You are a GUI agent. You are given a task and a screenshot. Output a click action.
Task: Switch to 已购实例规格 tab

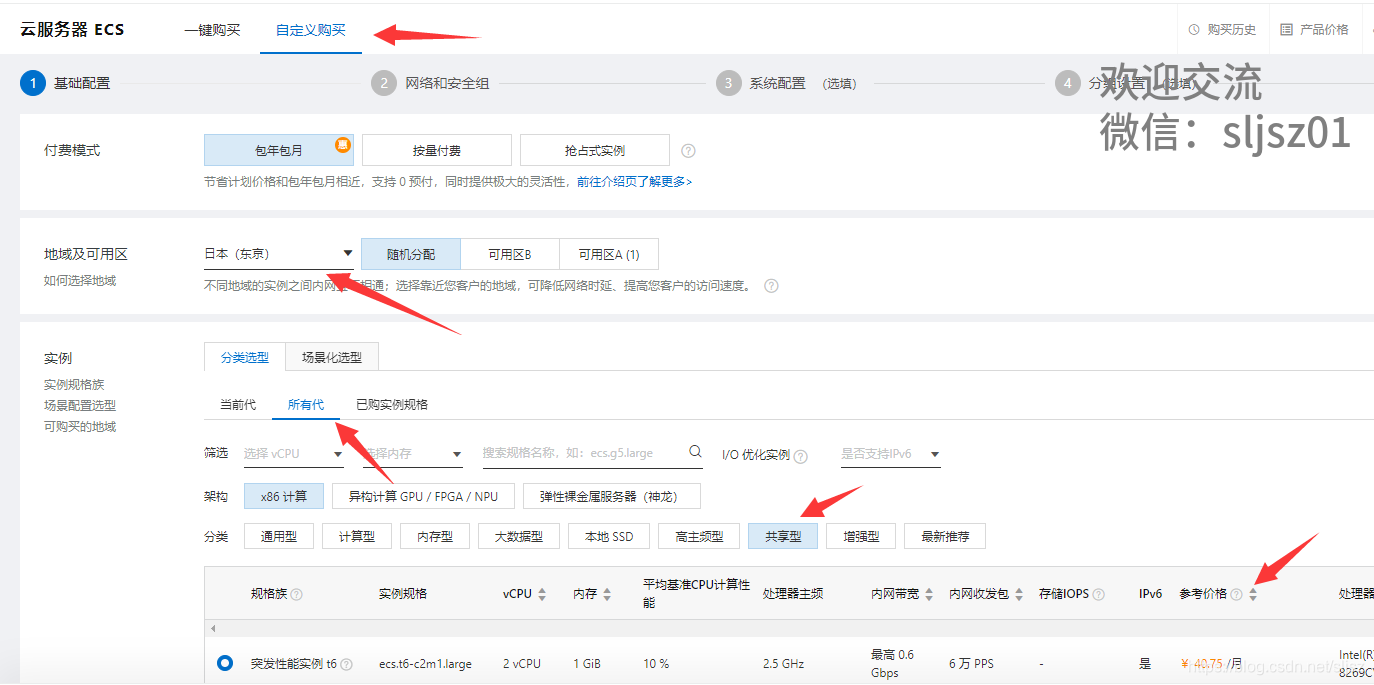[392, 404]
